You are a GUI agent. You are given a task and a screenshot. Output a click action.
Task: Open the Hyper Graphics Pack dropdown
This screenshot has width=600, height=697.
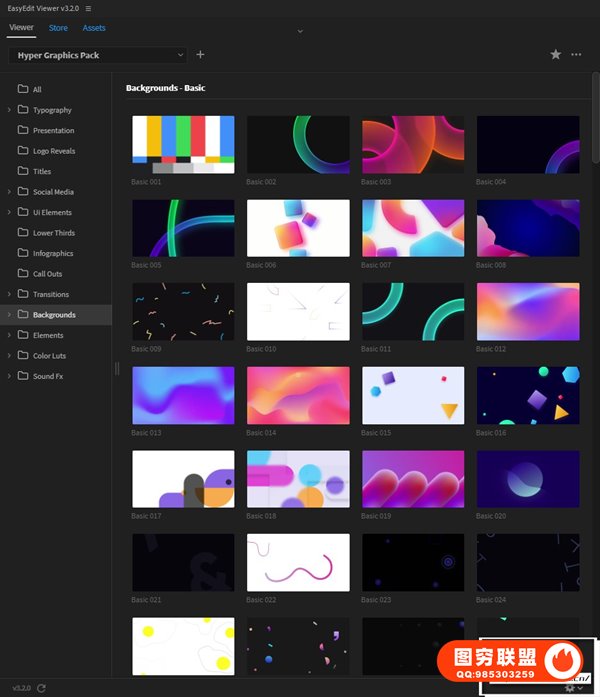click(98, 55)
